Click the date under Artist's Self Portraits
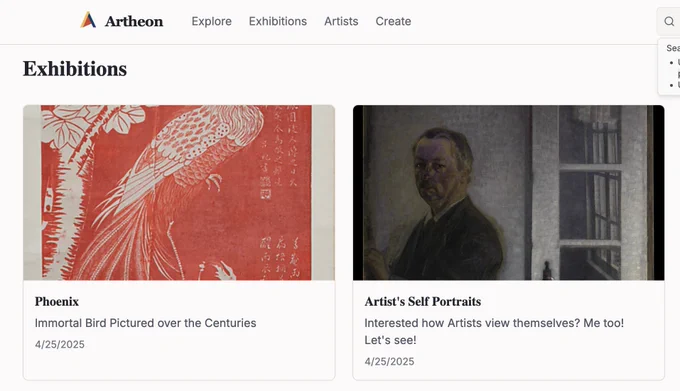The image size is (680, 391). point(389,362)
